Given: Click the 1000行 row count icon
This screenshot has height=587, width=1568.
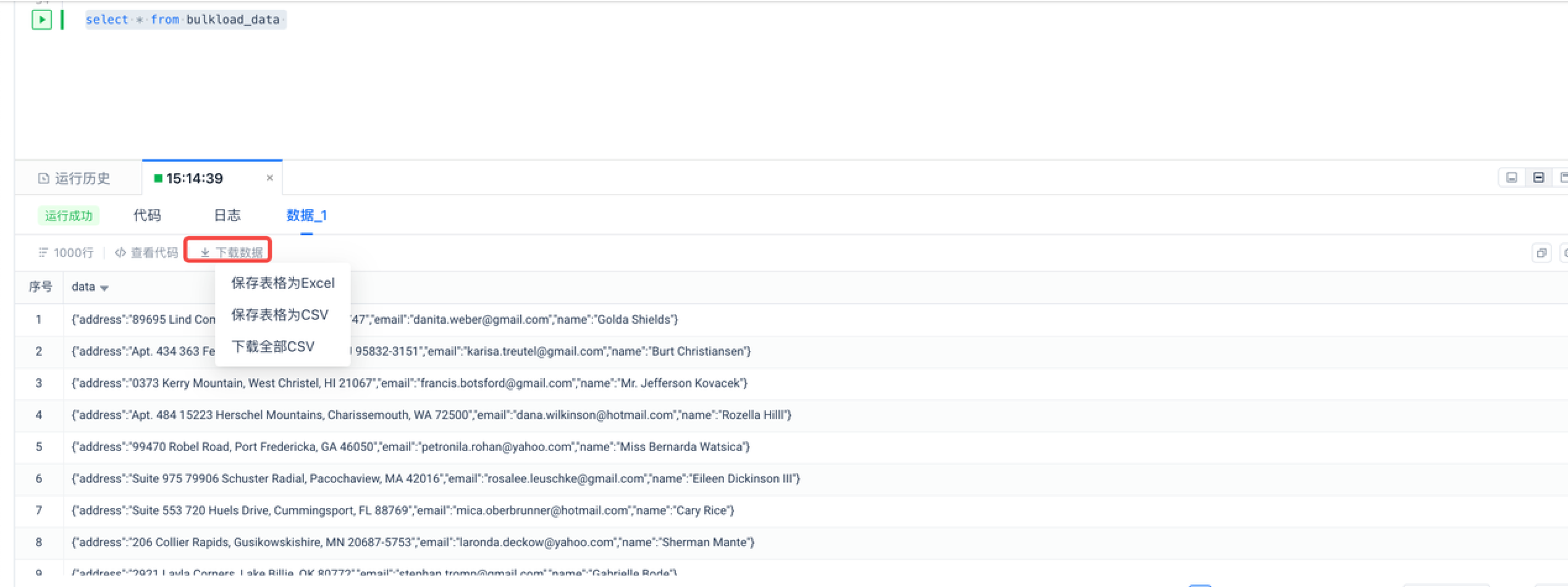Looking at the screenshot, I should pyautogui.click(x=43, y=253).
